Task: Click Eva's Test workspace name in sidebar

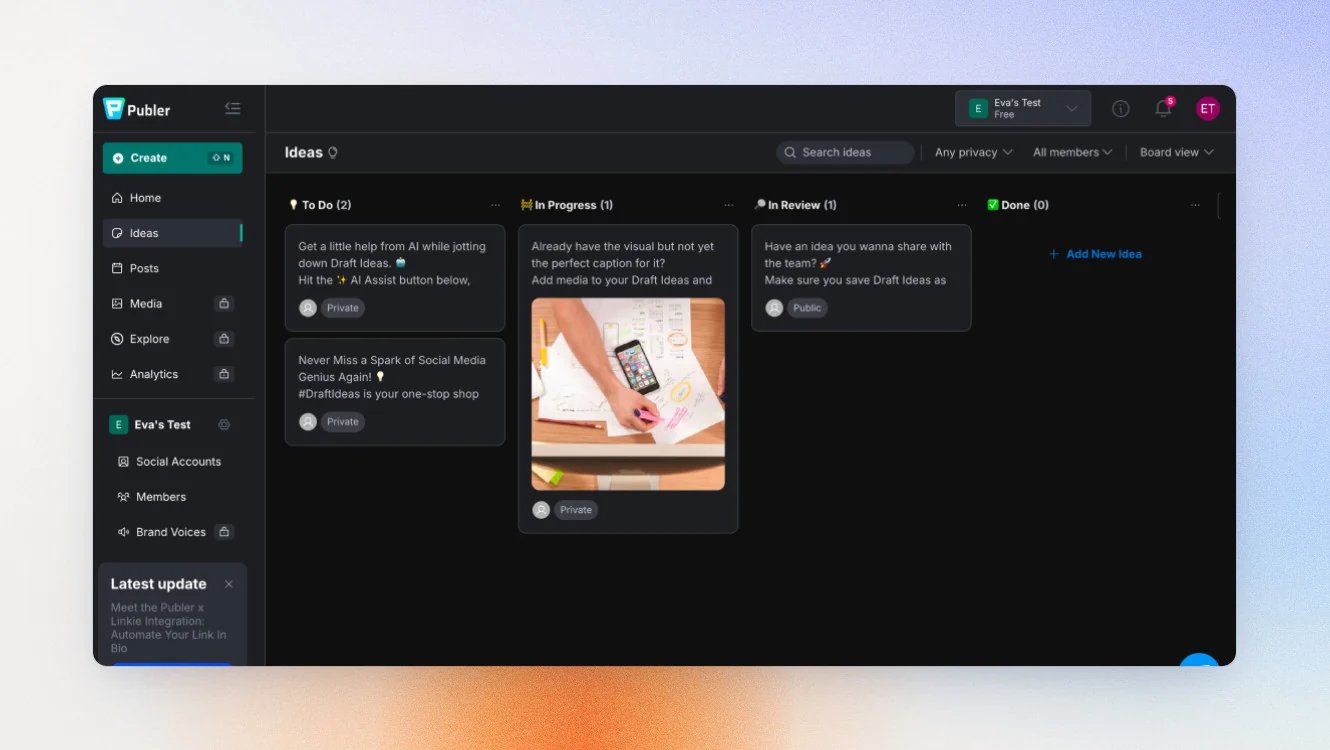Action: pos(162,425)
